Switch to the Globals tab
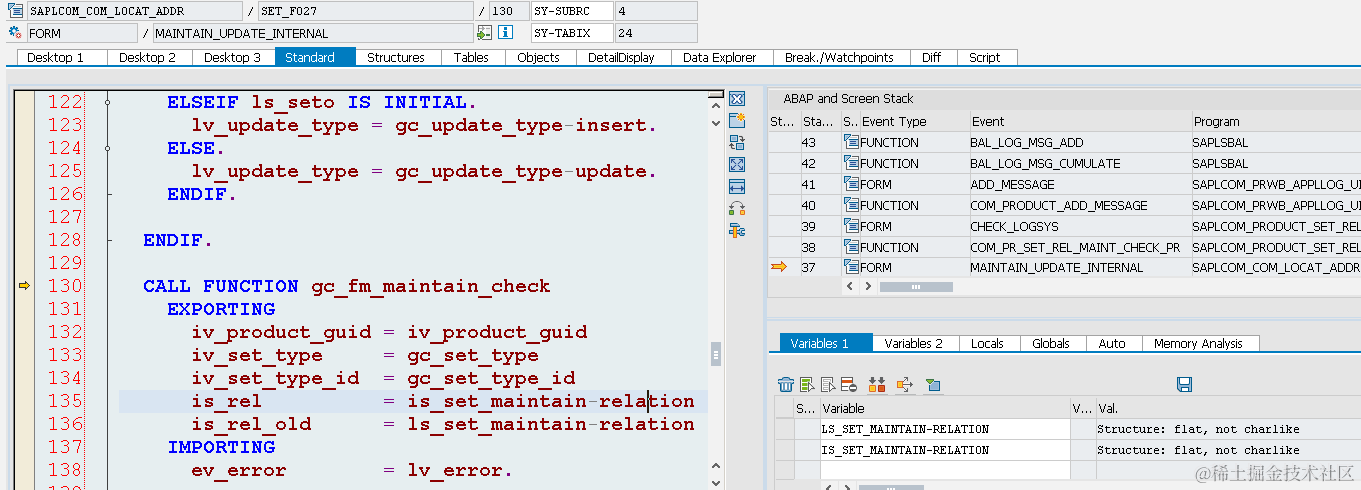 pos(1051,343)
